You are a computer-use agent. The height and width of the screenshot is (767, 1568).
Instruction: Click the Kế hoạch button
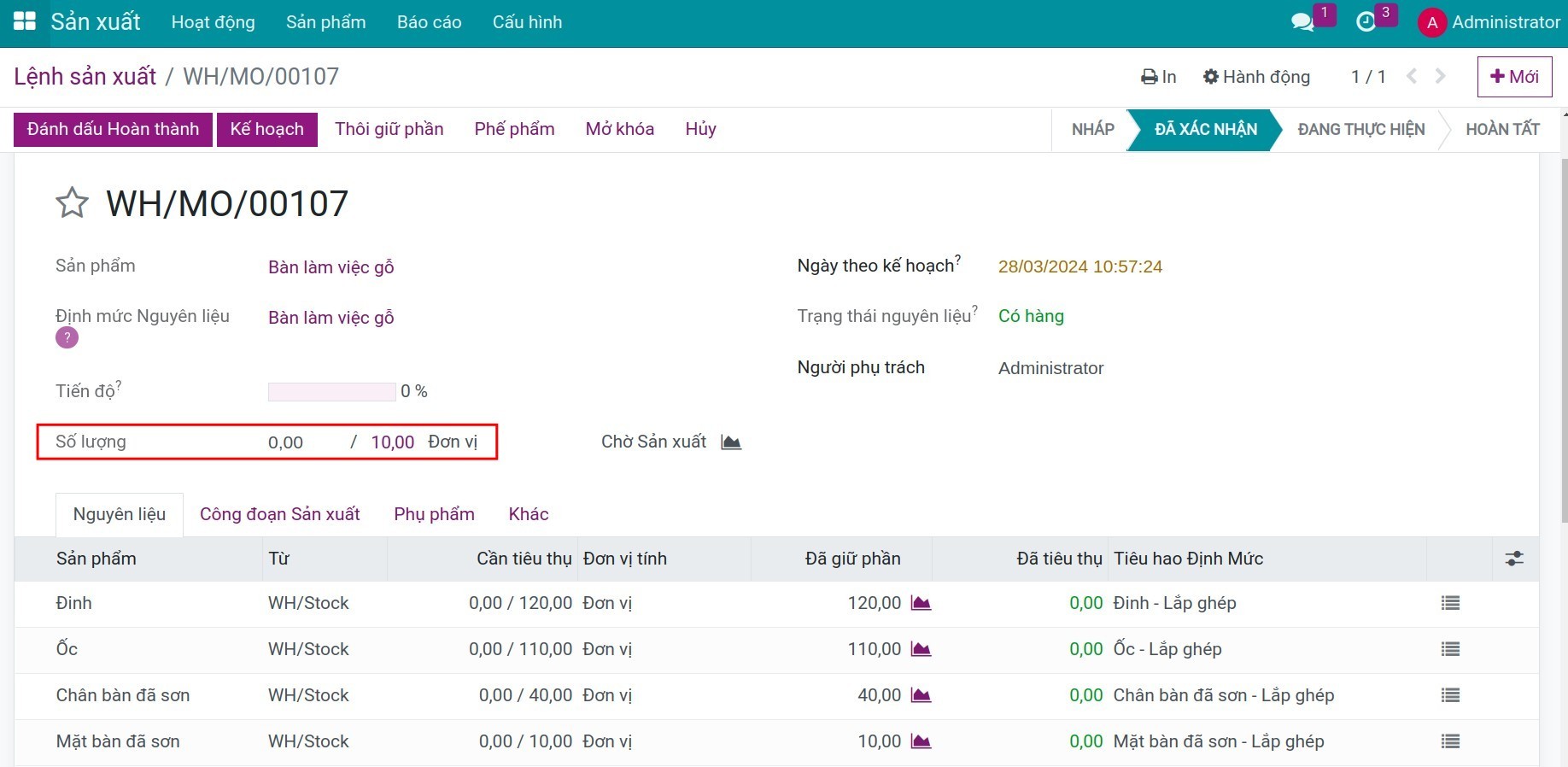(267, 129)
